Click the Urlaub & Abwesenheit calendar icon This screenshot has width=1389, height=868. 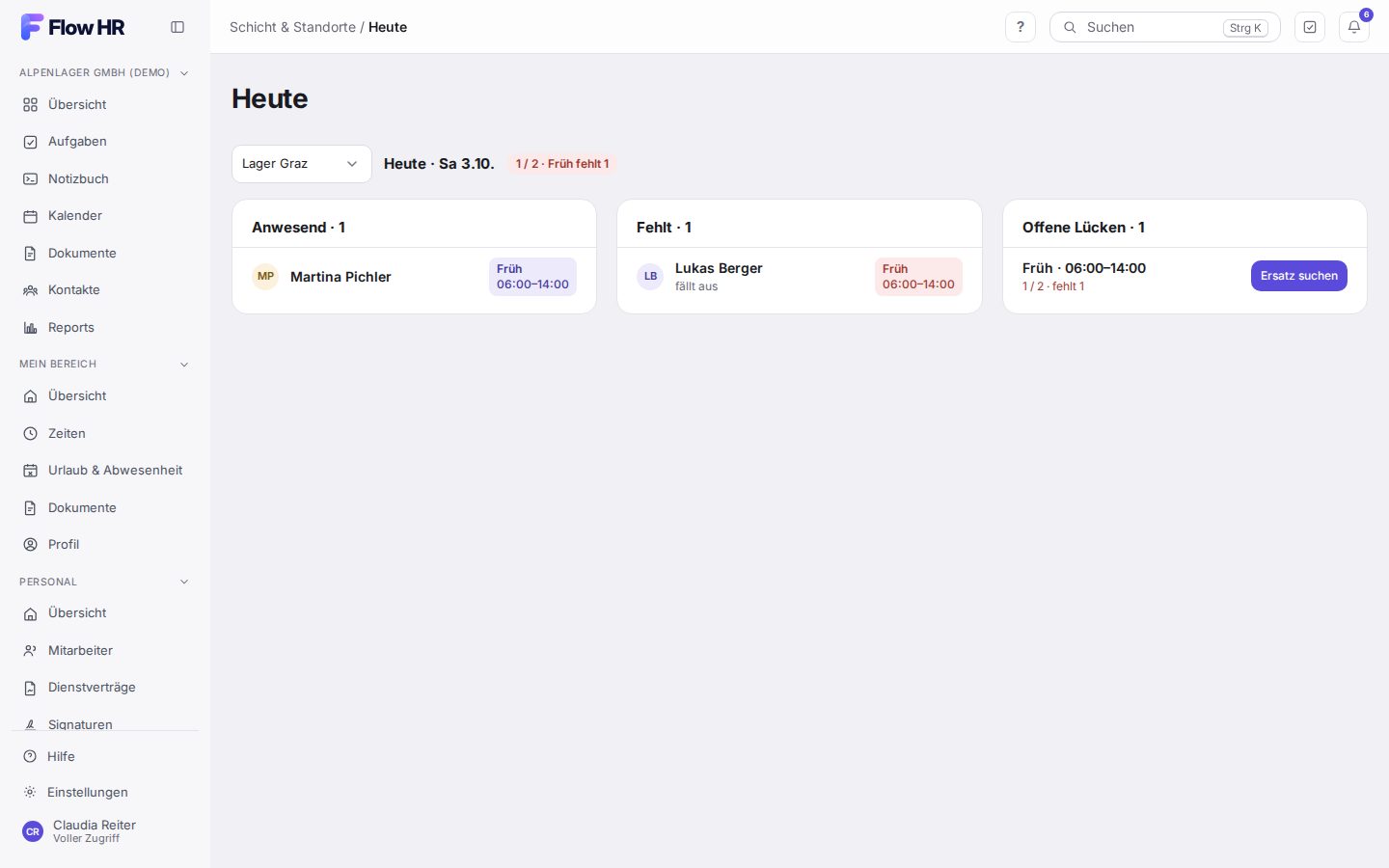pyautogui.click(x=31, y=471)
